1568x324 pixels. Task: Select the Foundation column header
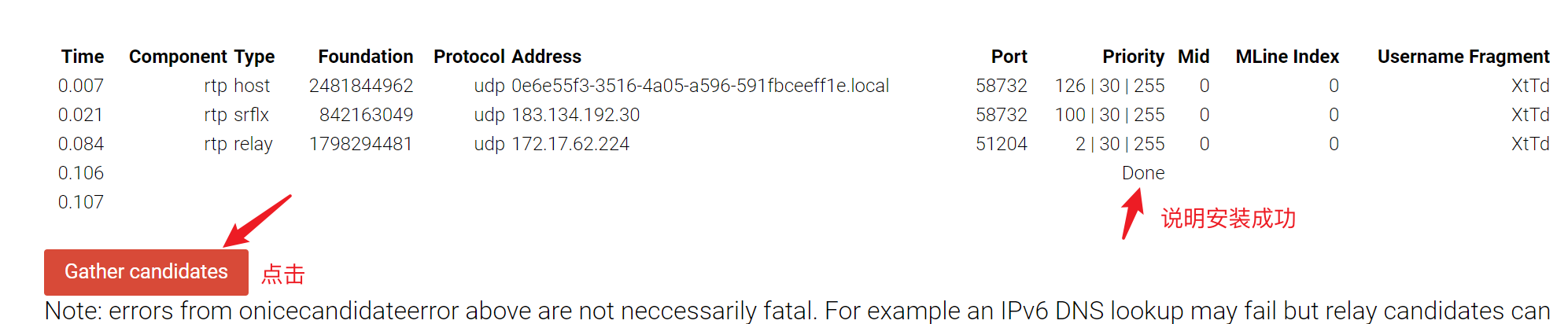point(365,57)
